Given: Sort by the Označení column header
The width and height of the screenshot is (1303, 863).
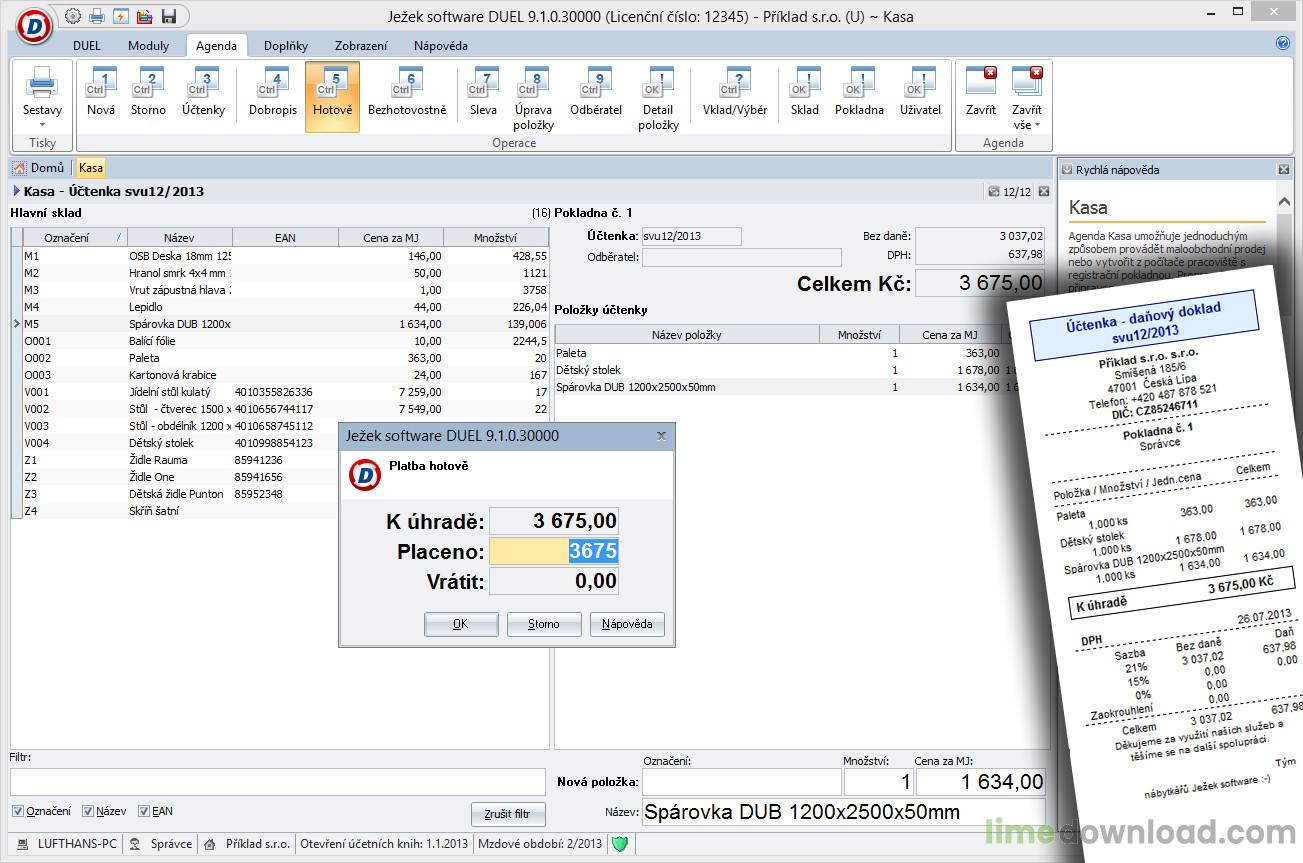Looking at the screenshot, I should [x=75, y=237].
